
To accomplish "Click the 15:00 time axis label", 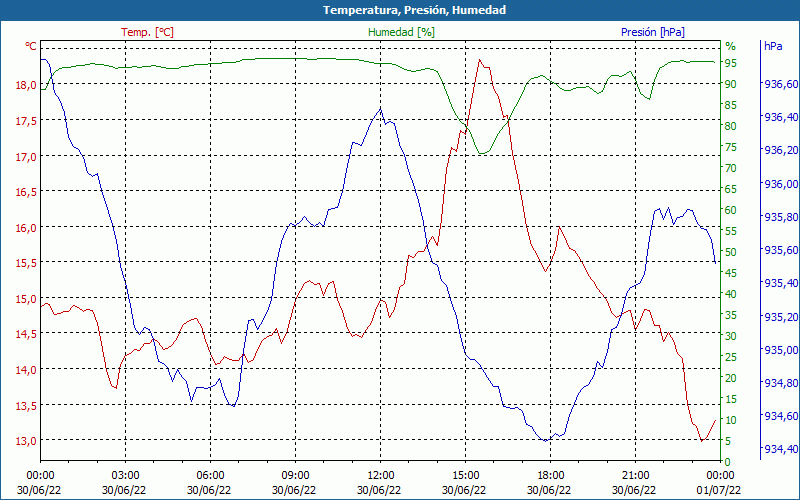I will point(465,476).
